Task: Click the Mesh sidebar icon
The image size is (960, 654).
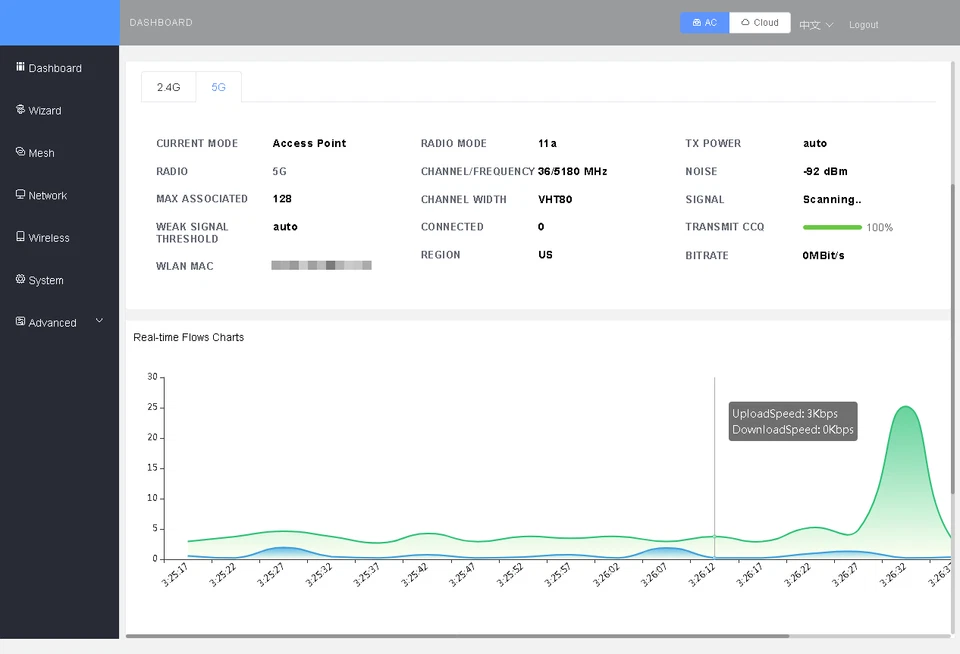Action: [20, 152]
